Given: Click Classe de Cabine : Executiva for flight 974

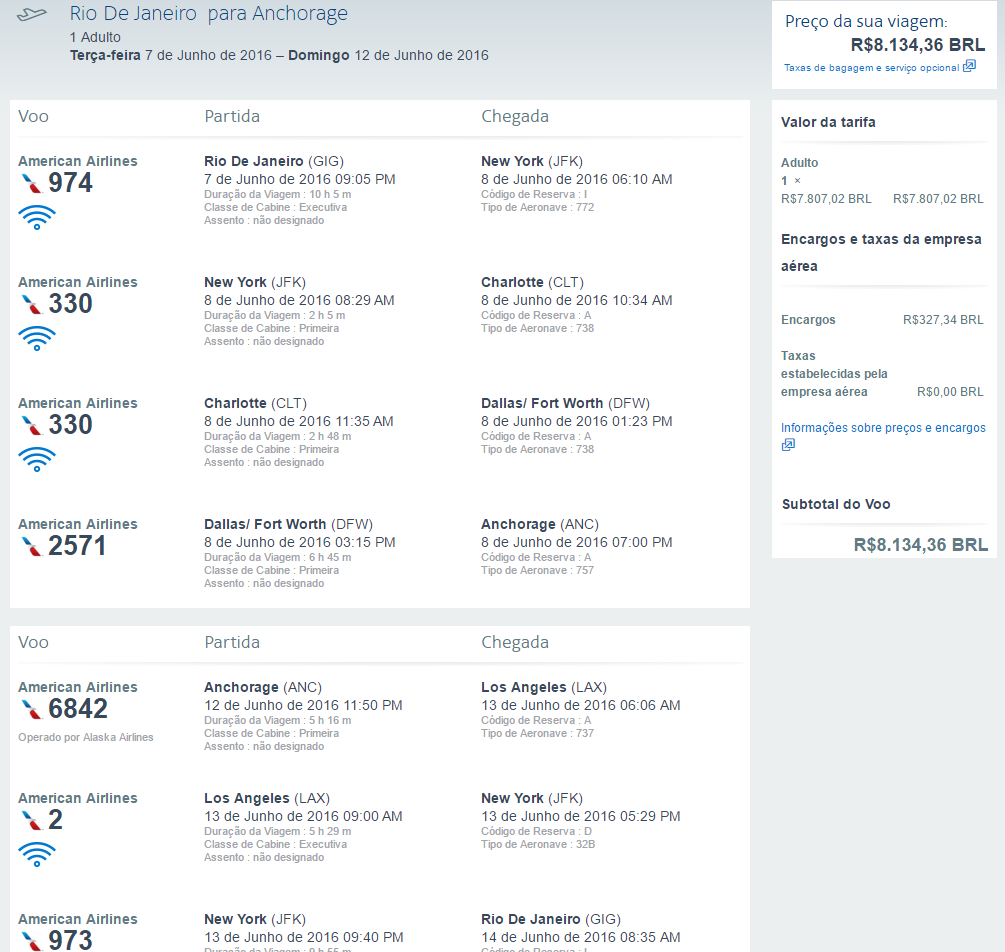Looking at the screenshot, I should pyautogui.click(x=276, y=207).
